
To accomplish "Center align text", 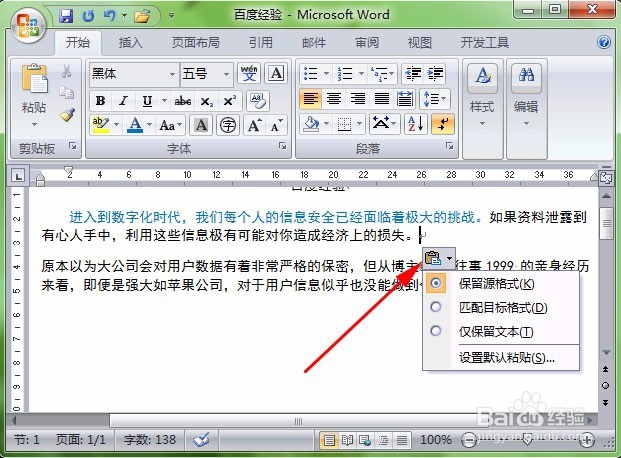I will pos(334,98).
